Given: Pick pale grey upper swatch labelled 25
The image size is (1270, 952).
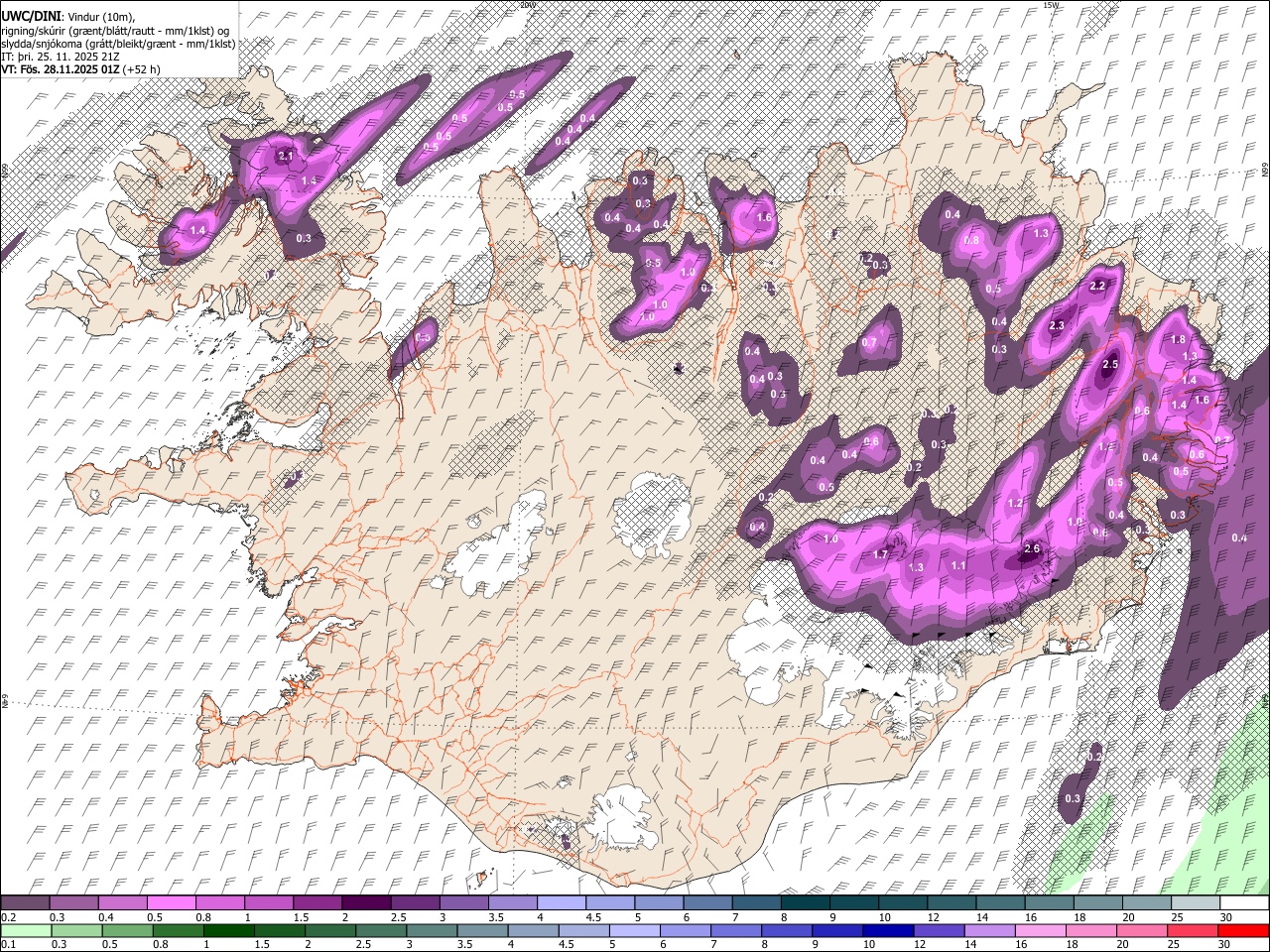Looking at the screenshot, I should pyautogui.click(x=1195, y=903).
